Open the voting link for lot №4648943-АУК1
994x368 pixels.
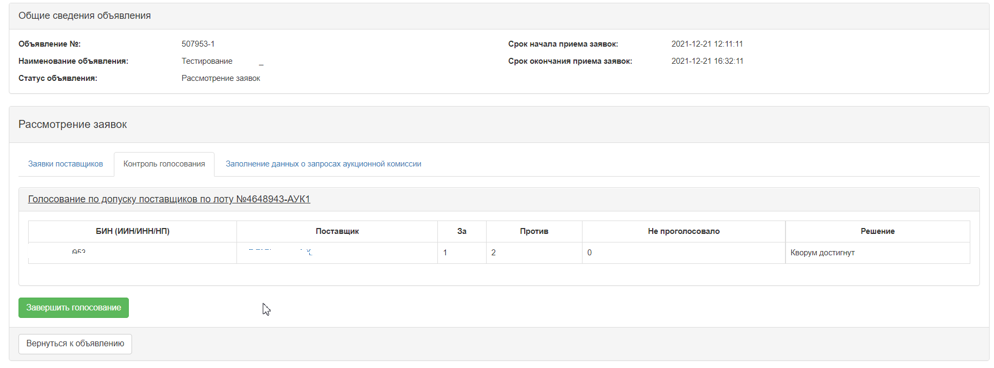tap(169, 200)
